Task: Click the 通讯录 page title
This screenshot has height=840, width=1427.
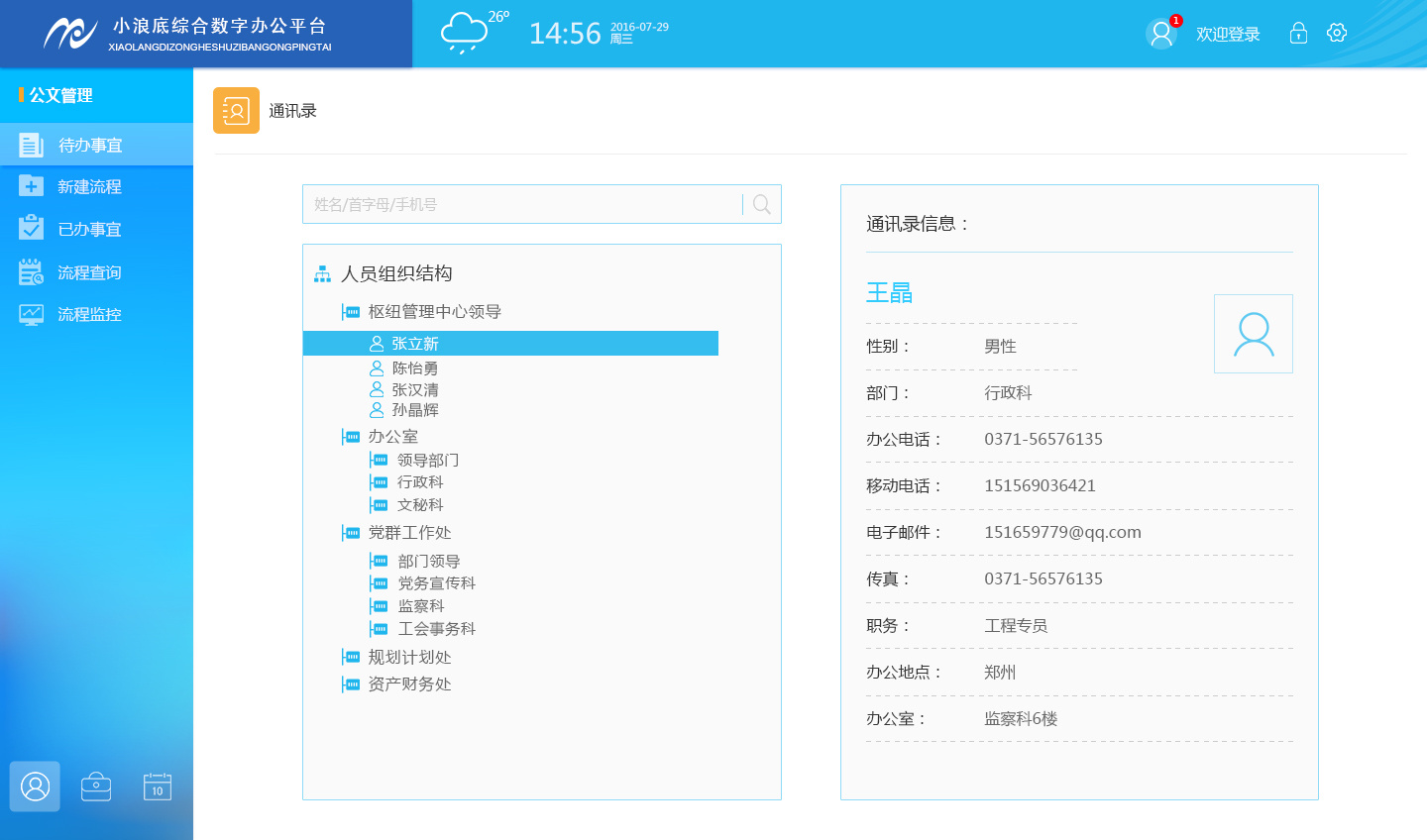Action: pos(293,111)
